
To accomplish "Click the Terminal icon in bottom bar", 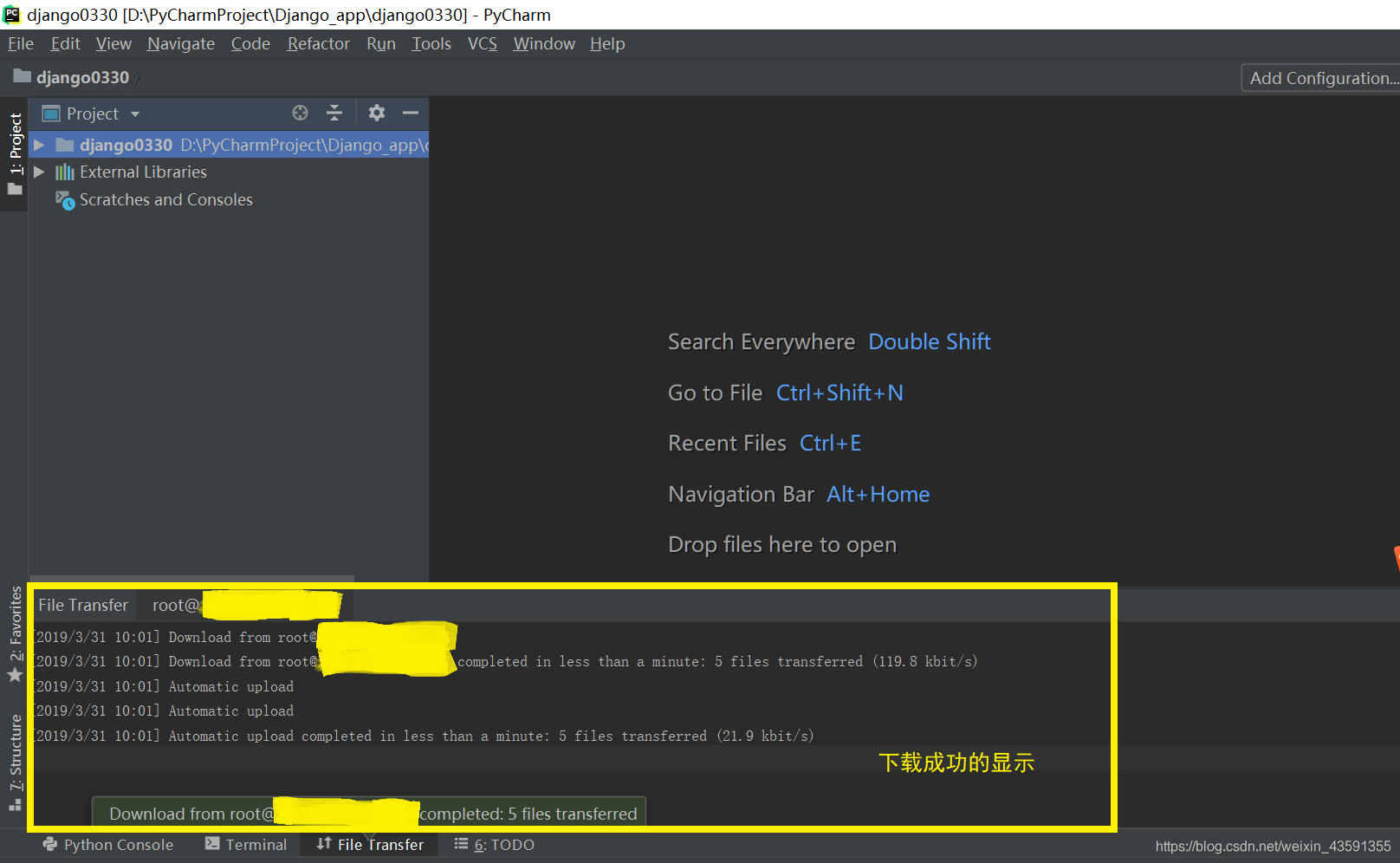I will pyautogui.click(x=212, y=844).
